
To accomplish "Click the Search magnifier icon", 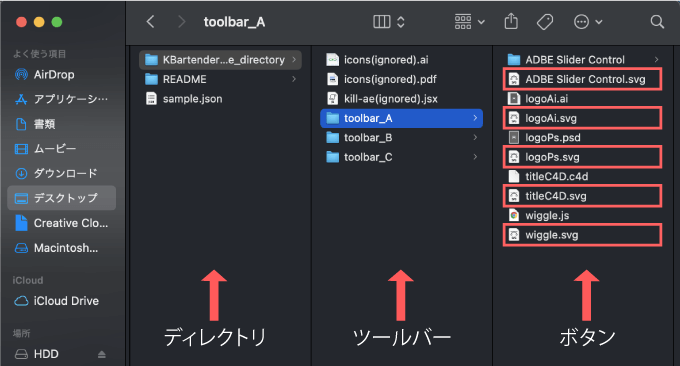I will [657, 22].
